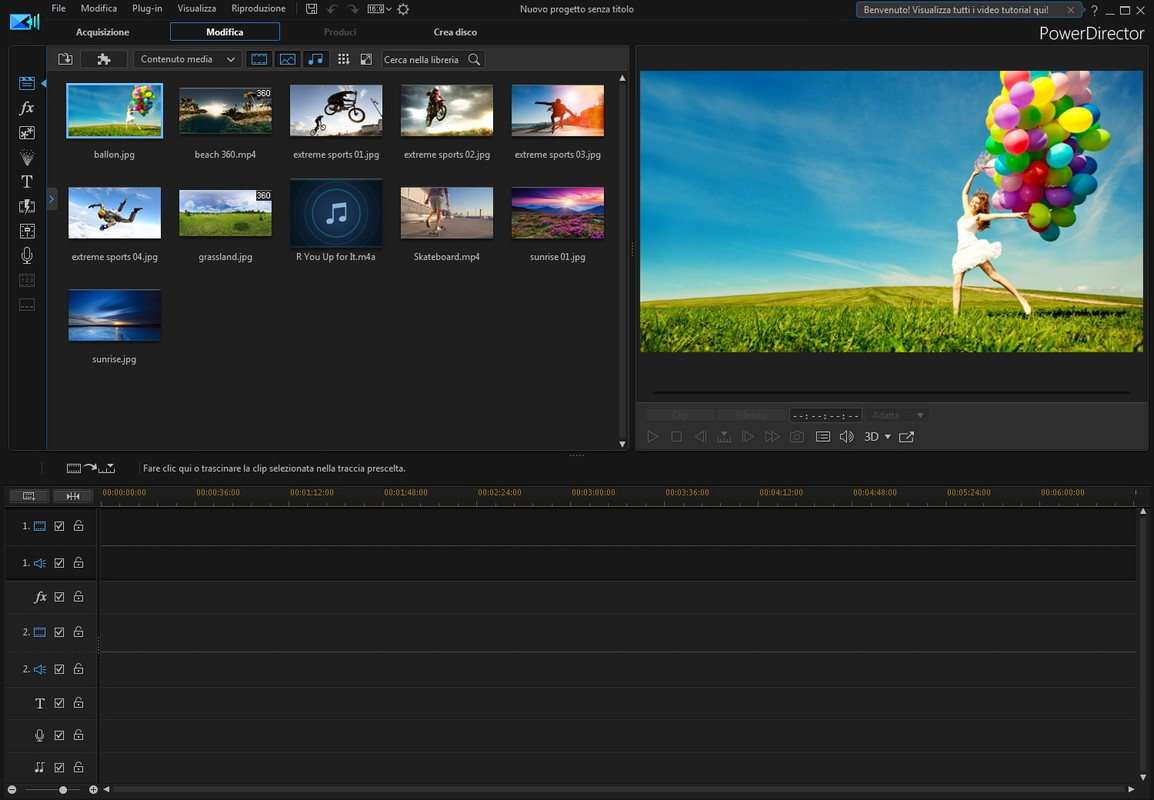
Task: Toggle audio filter in media library
Action: click(315, 59)
